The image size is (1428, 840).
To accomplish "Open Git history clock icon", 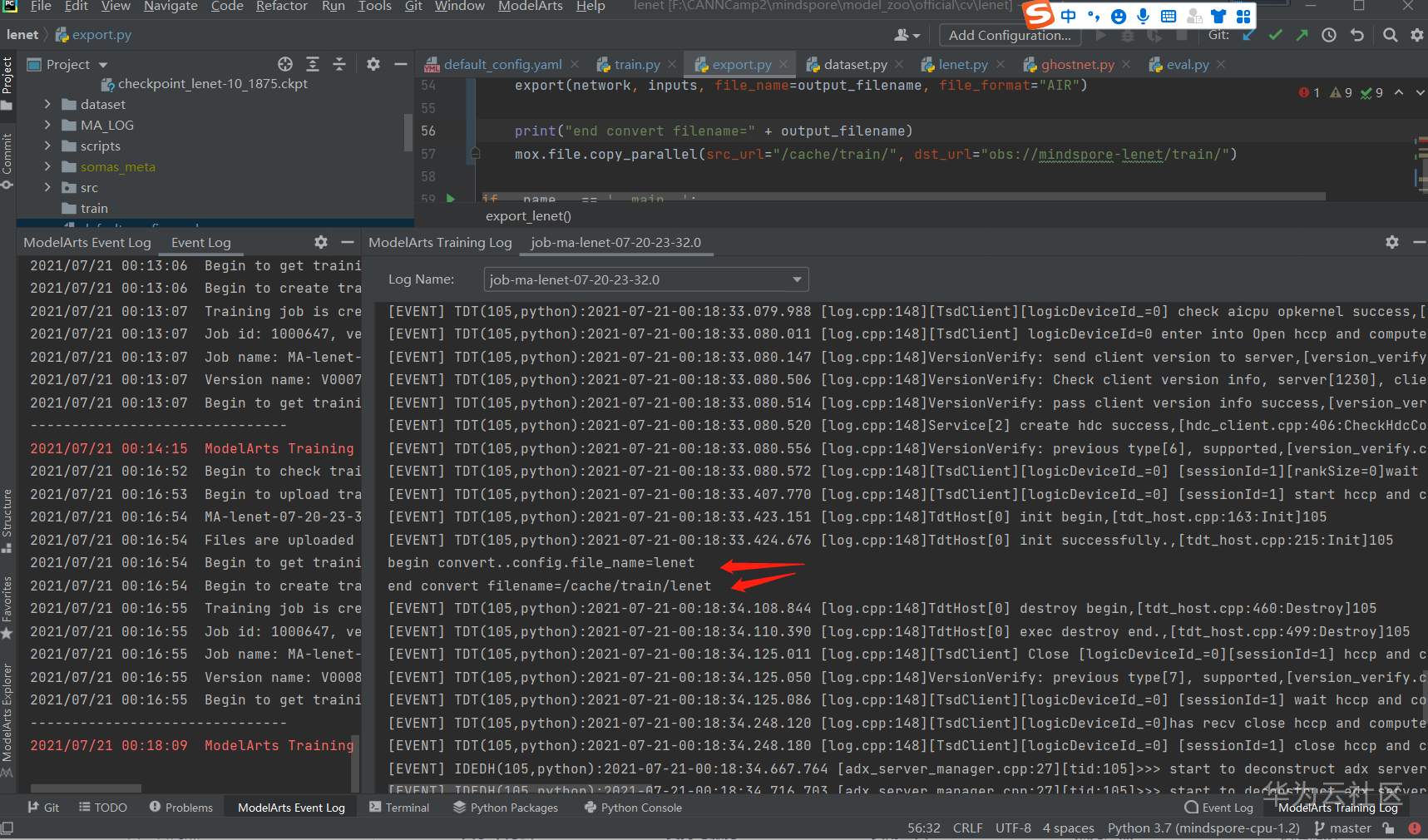I will 1329,35.
